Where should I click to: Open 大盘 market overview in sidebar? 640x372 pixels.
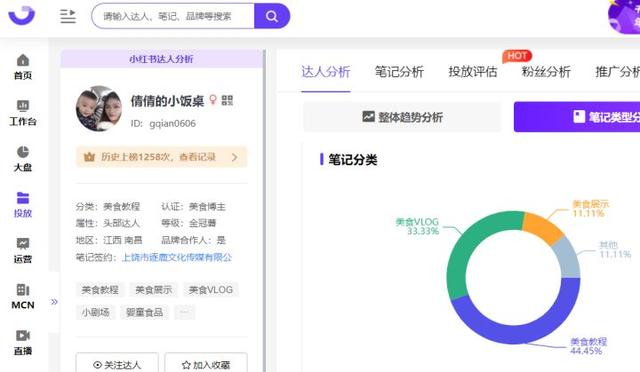point(23,159)
